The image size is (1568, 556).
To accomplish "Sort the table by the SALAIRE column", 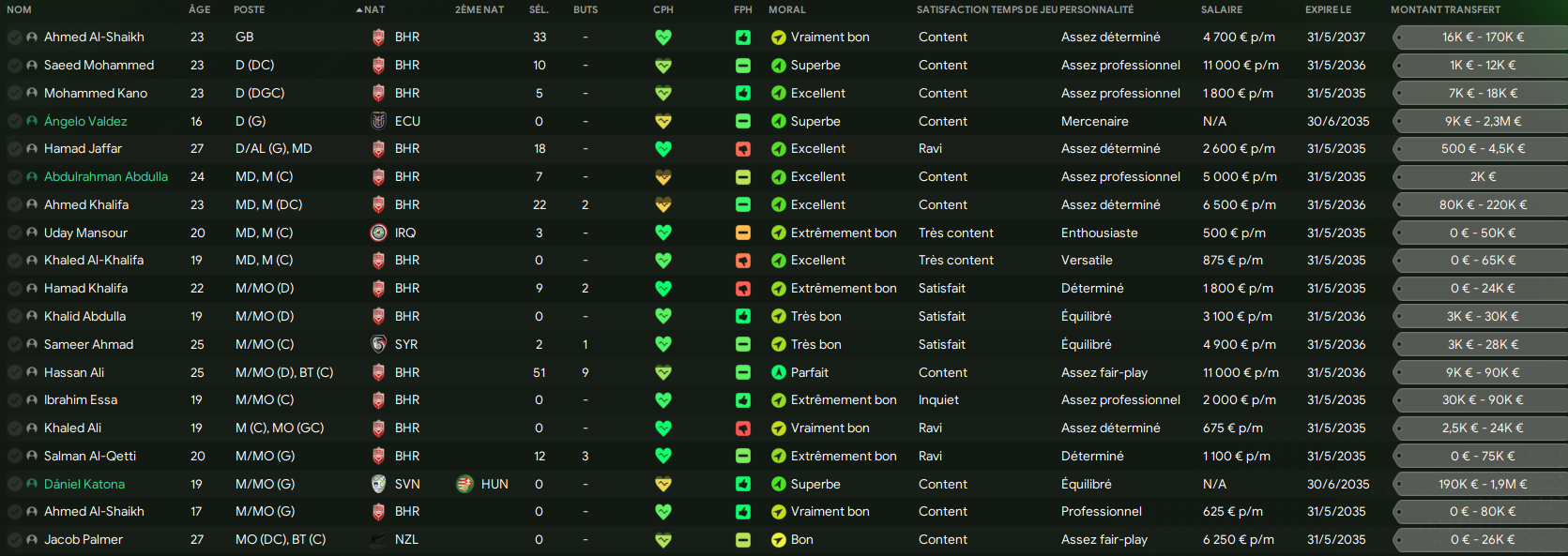I will click(x=1221, y=9).
